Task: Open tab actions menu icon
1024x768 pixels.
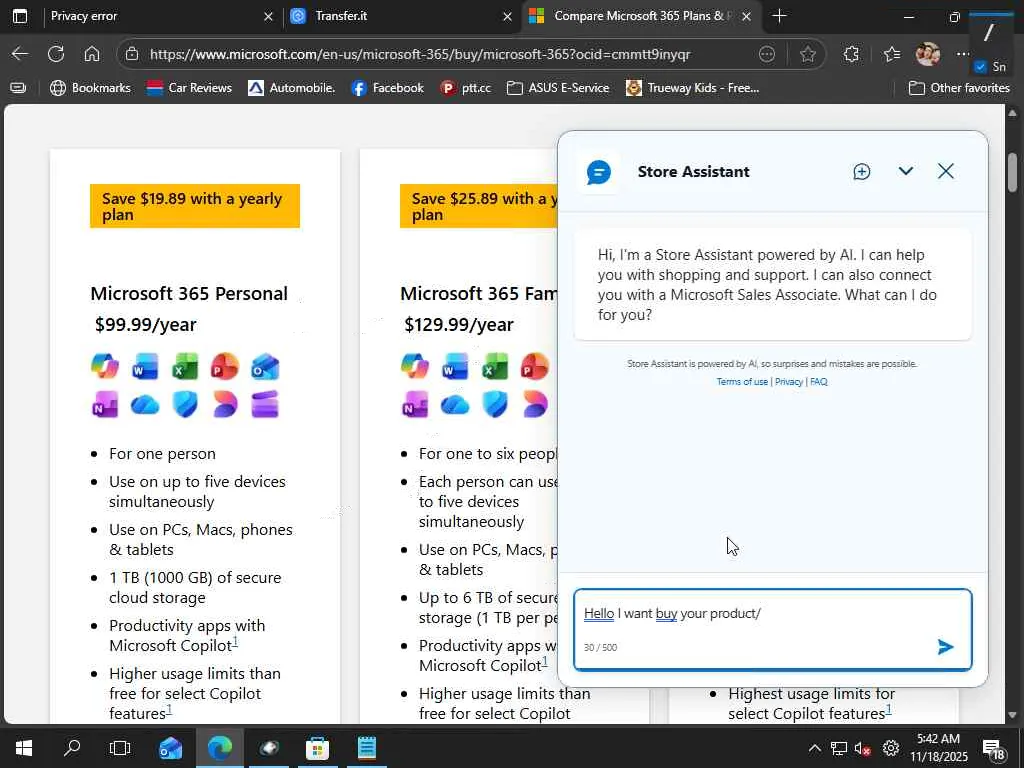Action: click(x=20, y=16)
